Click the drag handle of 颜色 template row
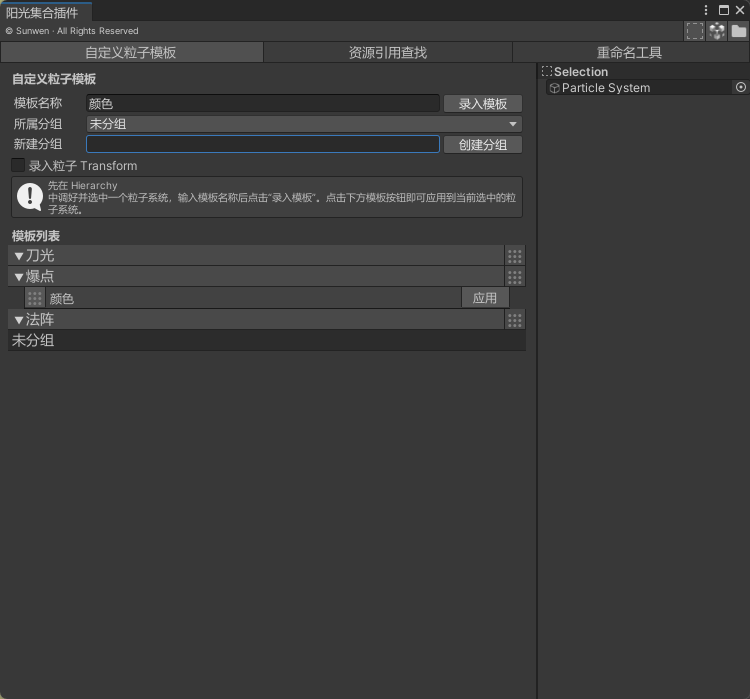The image size is (750, 699). 34,298
